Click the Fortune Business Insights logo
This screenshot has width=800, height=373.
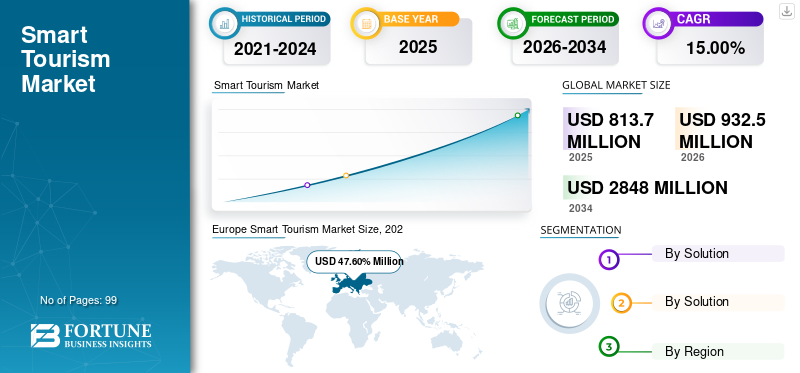point(91,335)
